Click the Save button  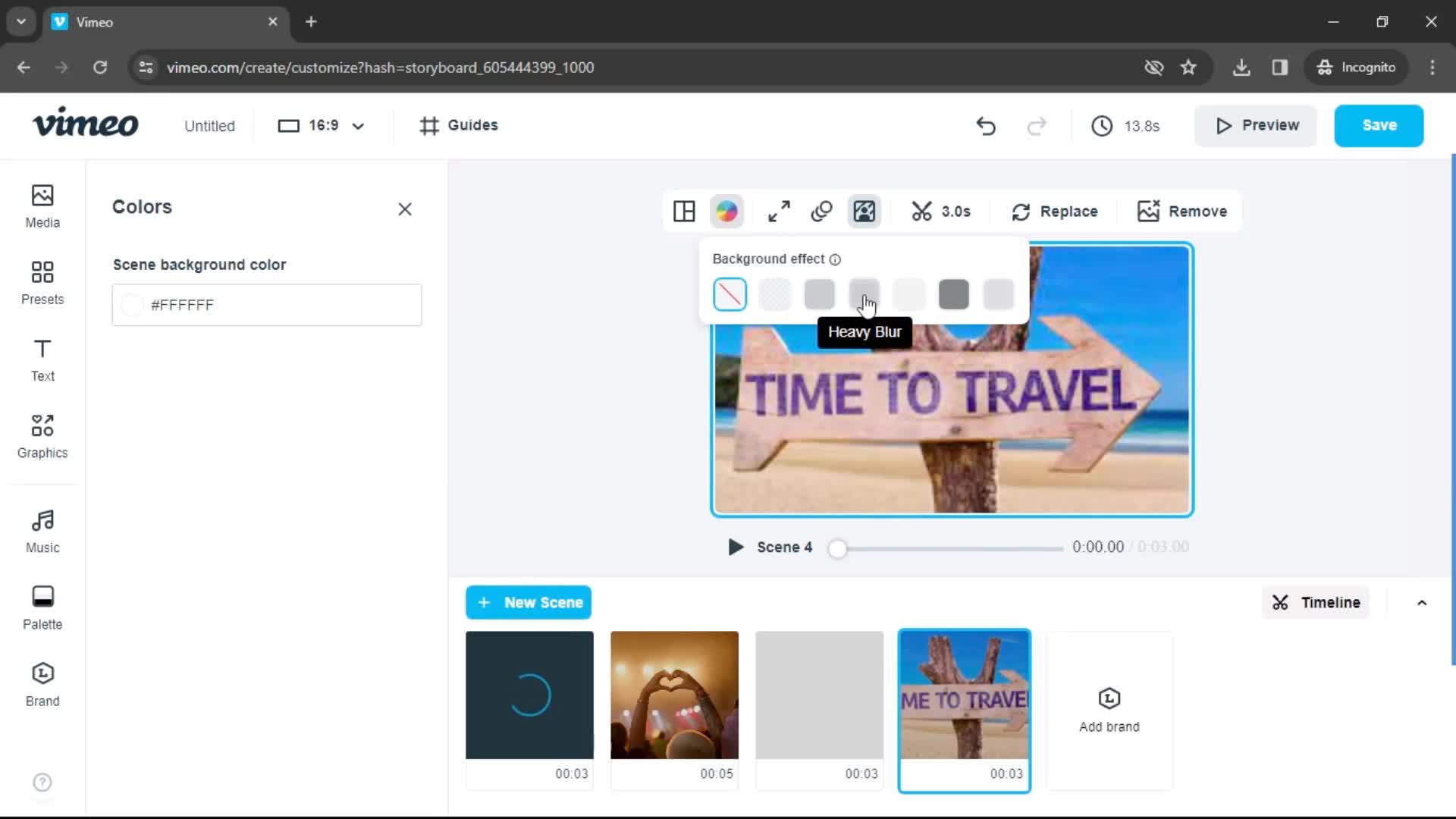click(1380, 125)
